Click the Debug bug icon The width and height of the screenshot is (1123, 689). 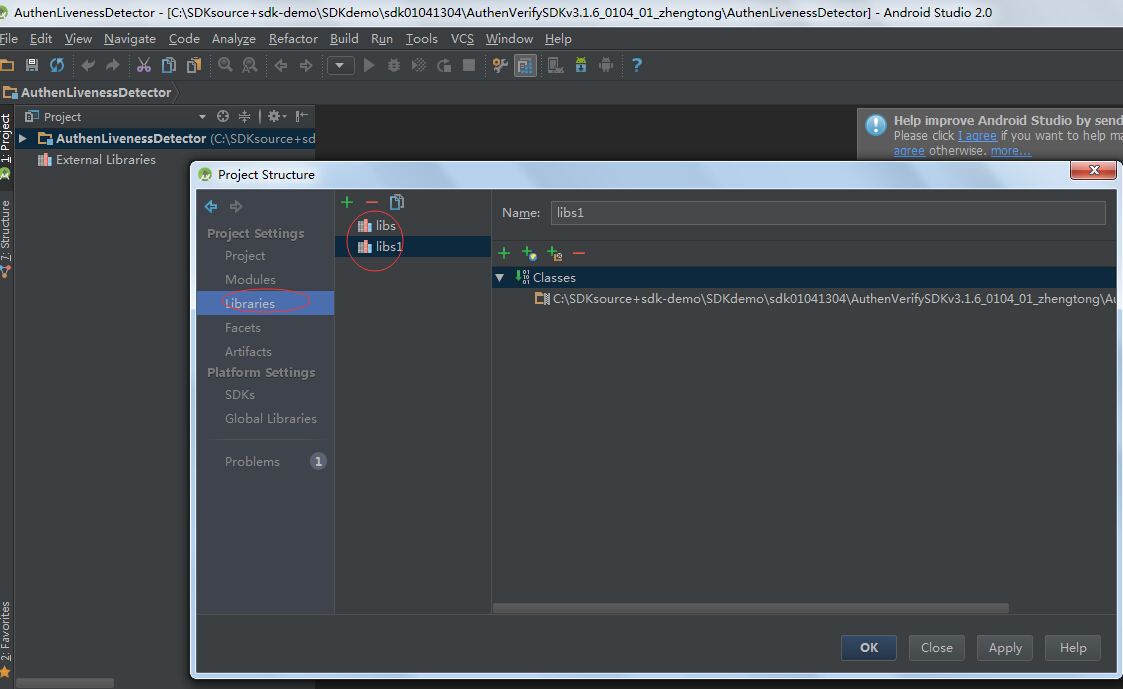click(x=394, y=65)
